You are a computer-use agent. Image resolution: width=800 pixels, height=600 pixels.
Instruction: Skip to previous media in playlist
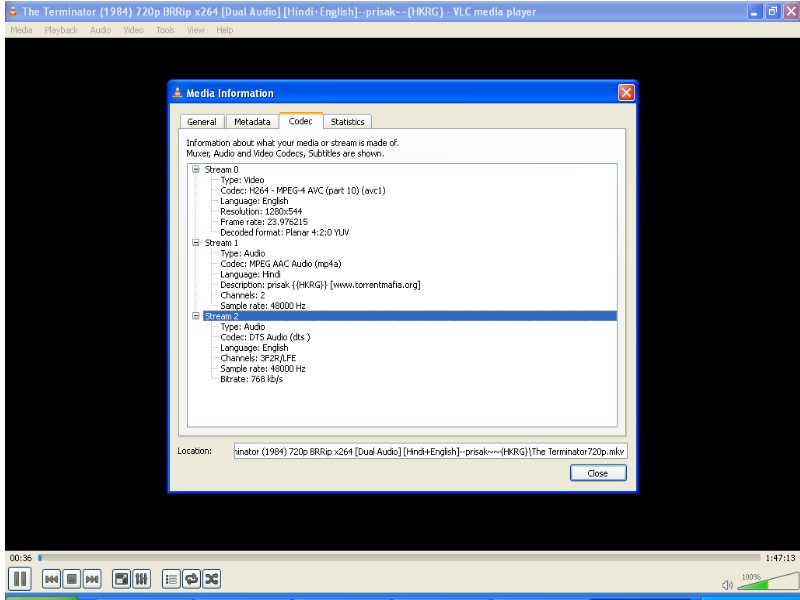[51, 579]
